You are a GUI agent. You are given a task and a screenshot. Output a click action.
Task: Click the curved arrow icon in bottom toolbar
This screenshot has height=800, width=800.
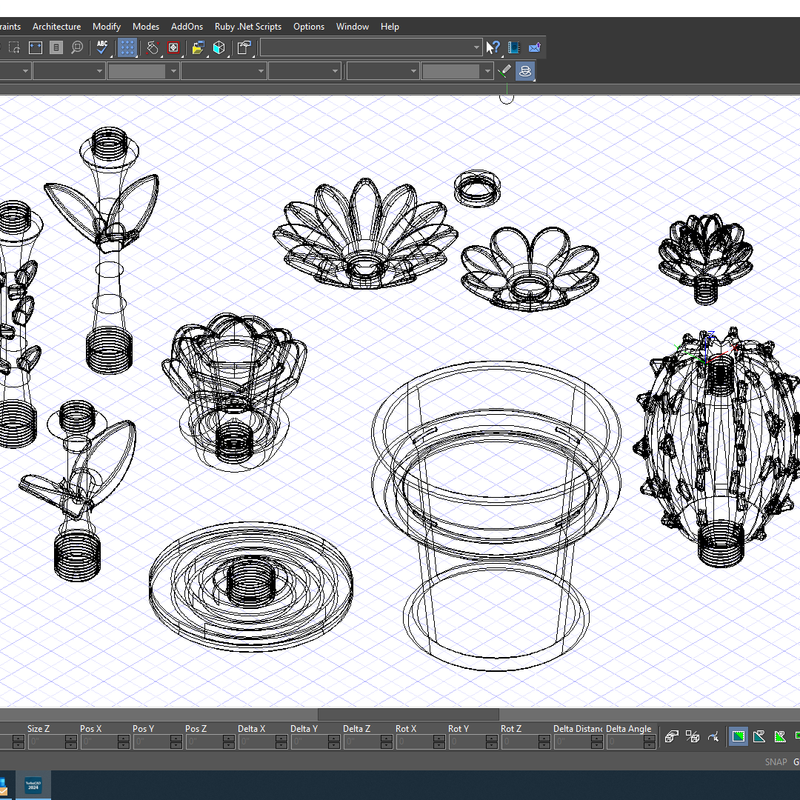pyautogui.click(x=713, y=736)
